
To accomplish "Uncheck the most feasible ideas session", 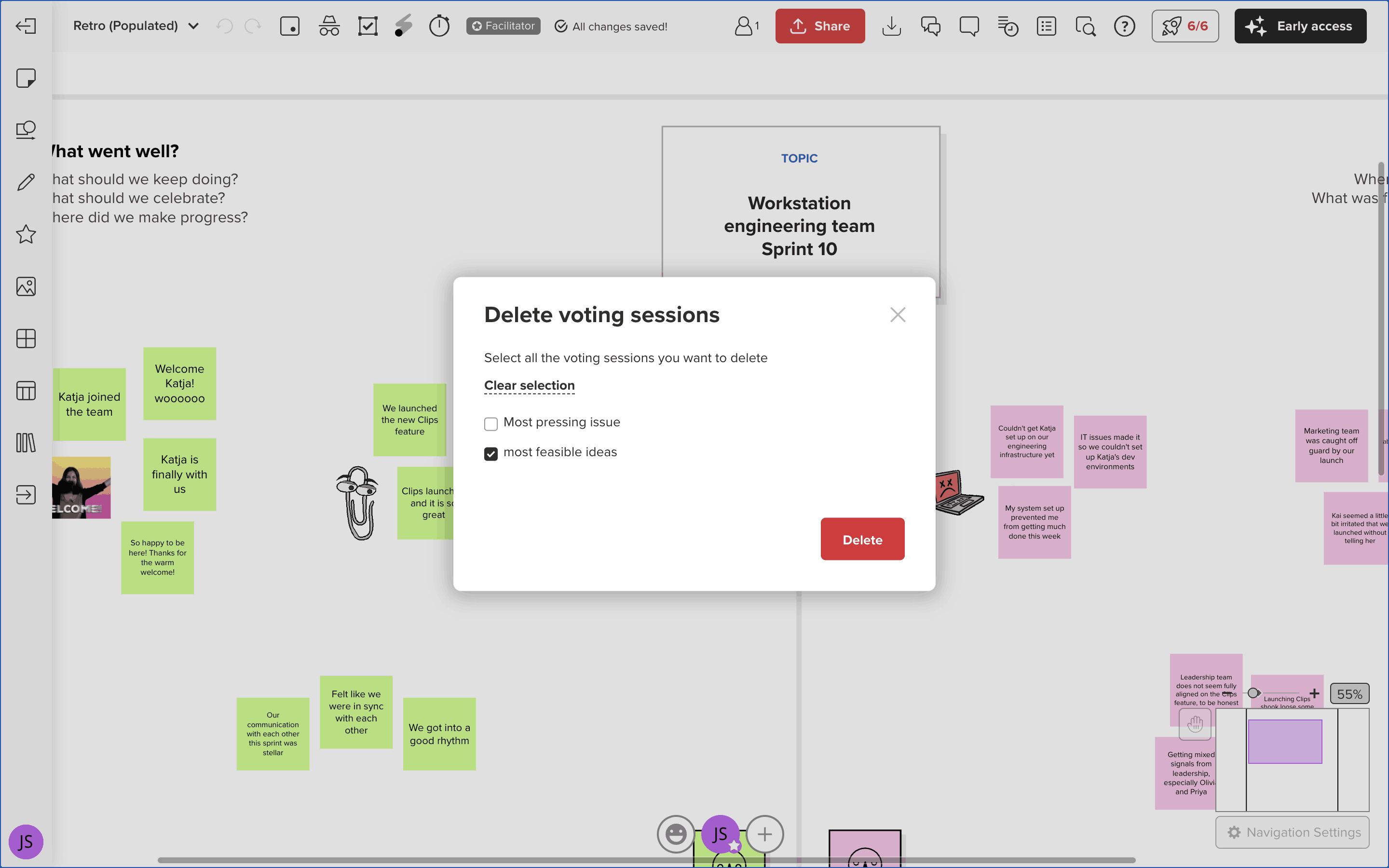I will point(491,453).
